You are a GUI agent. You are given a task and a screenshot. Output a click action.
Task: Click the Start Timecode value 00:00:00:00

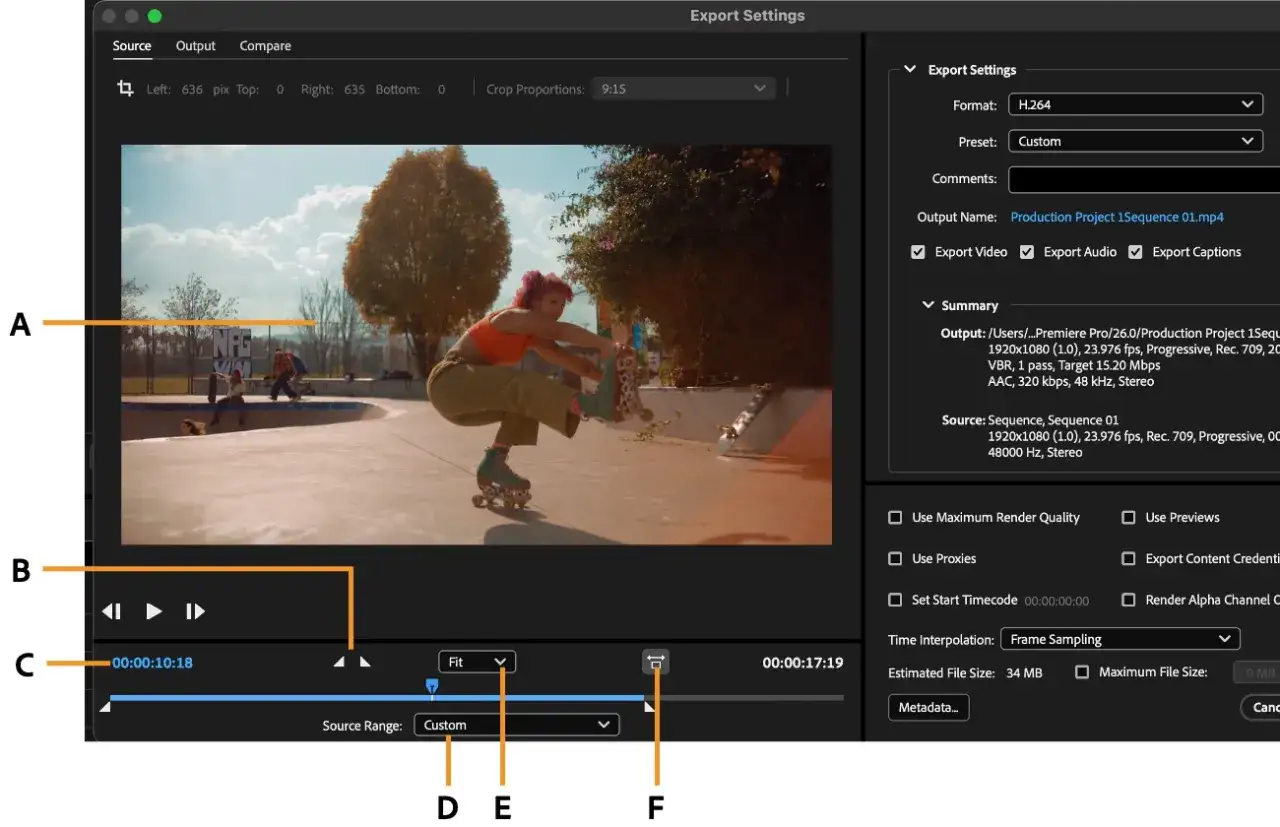coord(1057,601)
